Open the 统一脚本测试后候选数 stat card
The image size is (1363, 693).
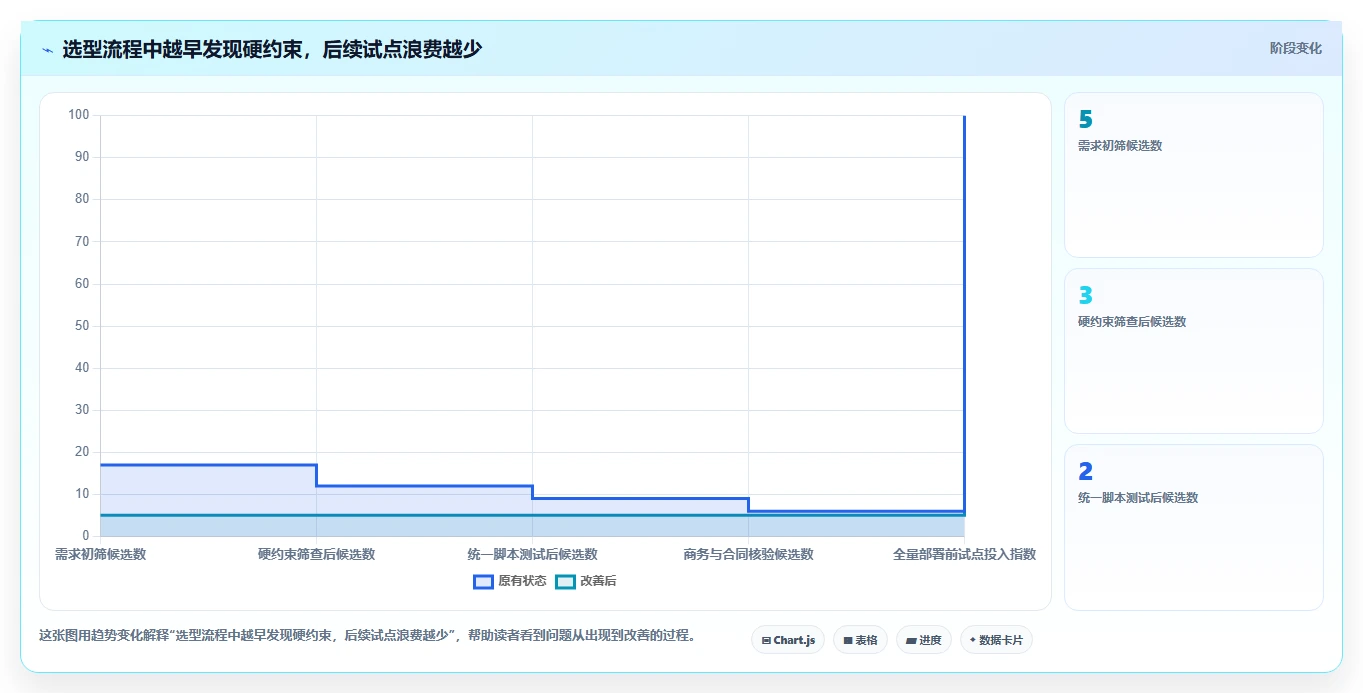[x=1194, y=527]
